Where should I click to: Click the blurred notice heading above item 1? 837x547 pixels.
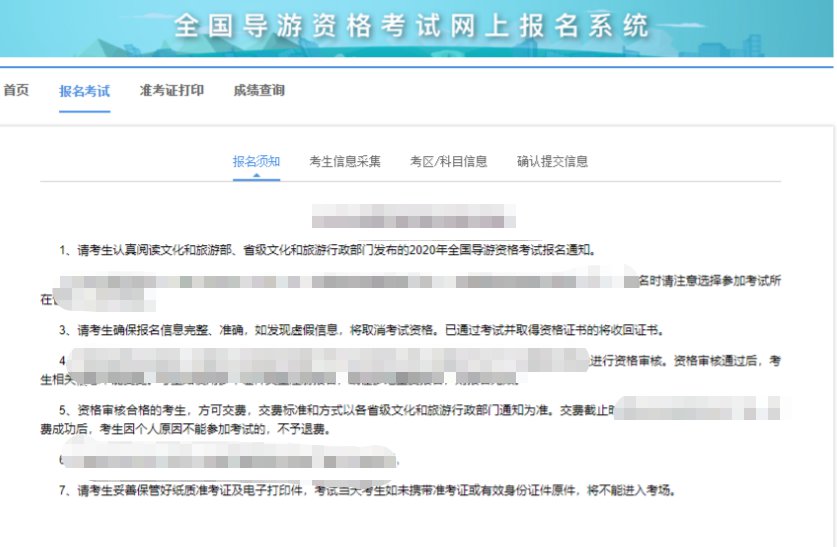414,216
